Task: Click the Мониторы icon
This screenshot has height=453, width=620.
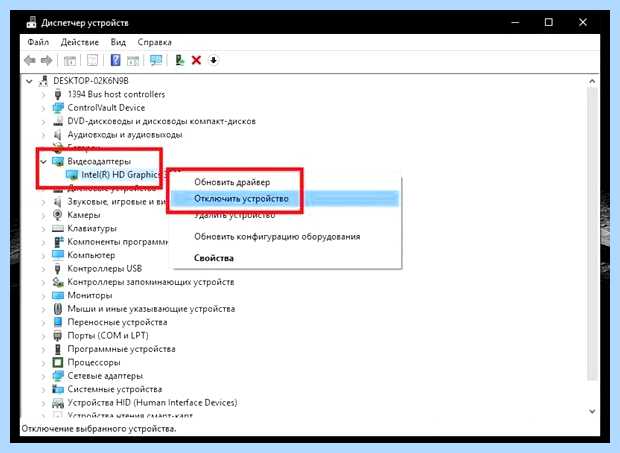Action: (58, 295)
